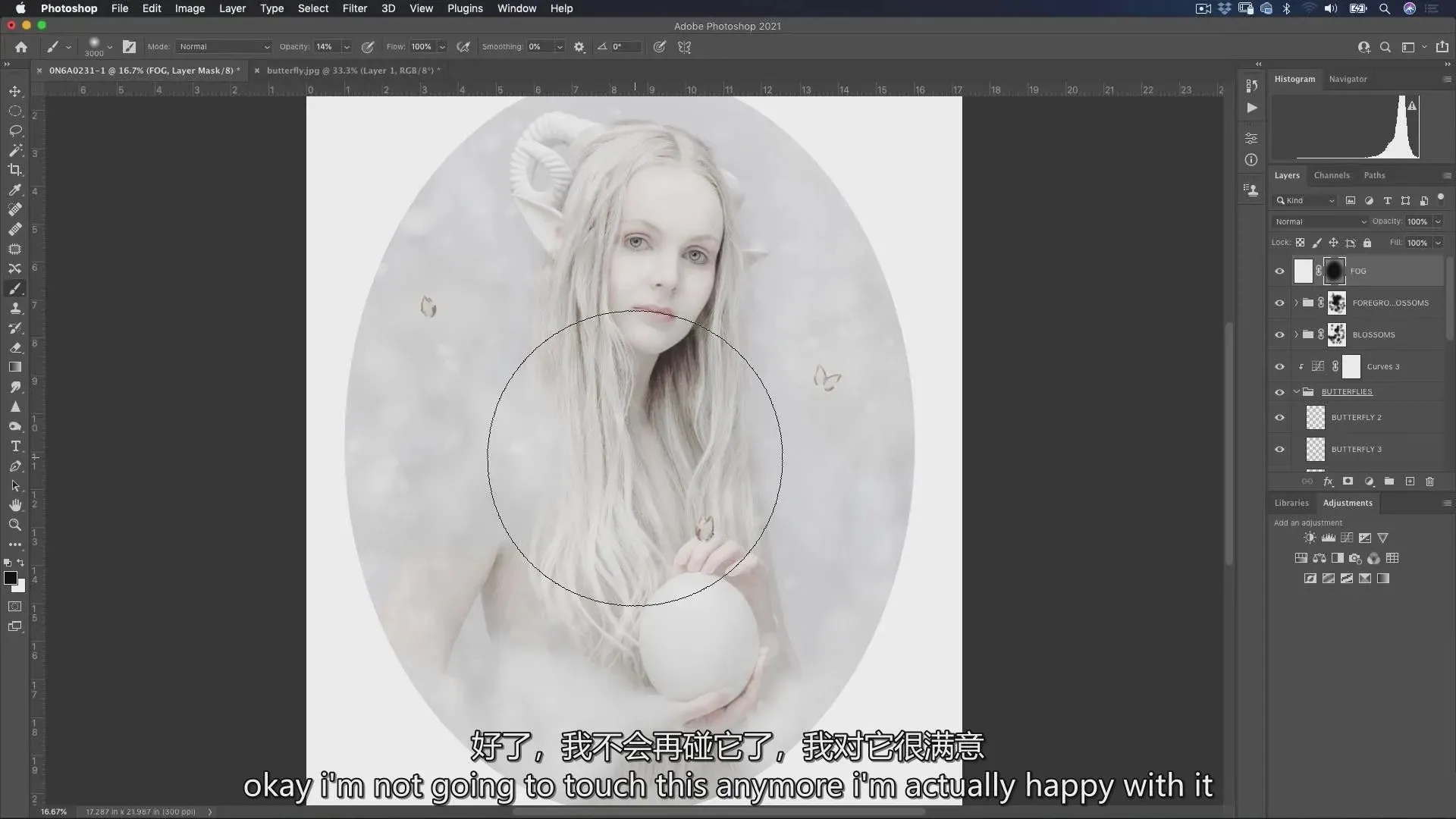Create a new layer

tap(1410, 482)
